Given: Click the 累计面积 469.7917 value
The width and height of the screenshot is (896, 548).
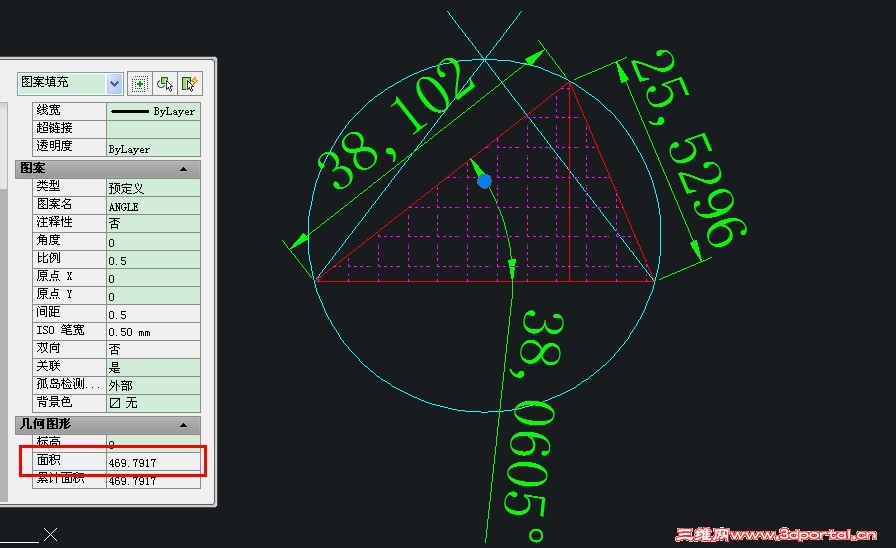Looking at the screenshot, I should pyautogui.click(x=153, y=480).
